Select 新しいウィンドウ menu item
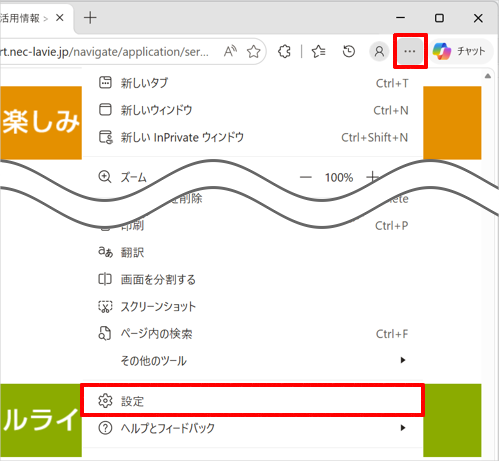Screen dimensions: 499x461 click(253, 110)
